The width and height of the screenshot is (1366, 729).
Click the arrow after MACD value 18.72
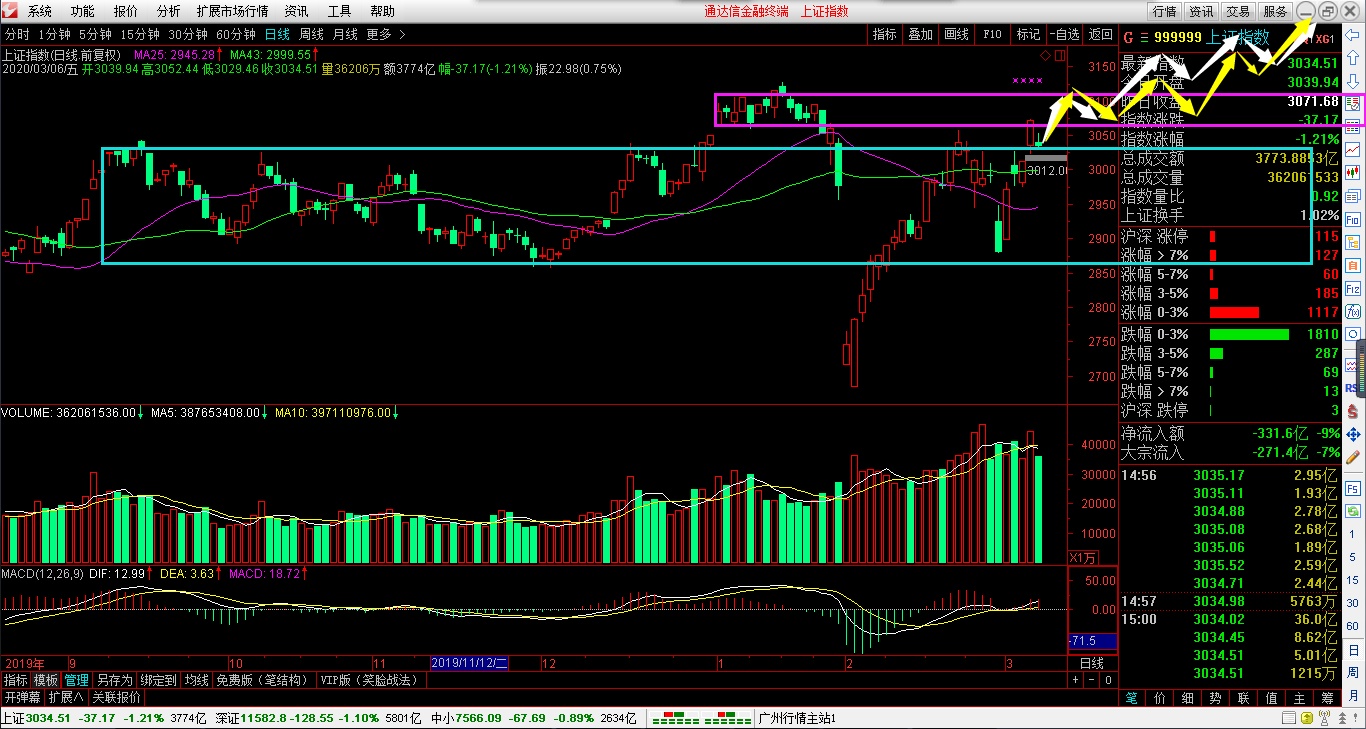[303, 574]
